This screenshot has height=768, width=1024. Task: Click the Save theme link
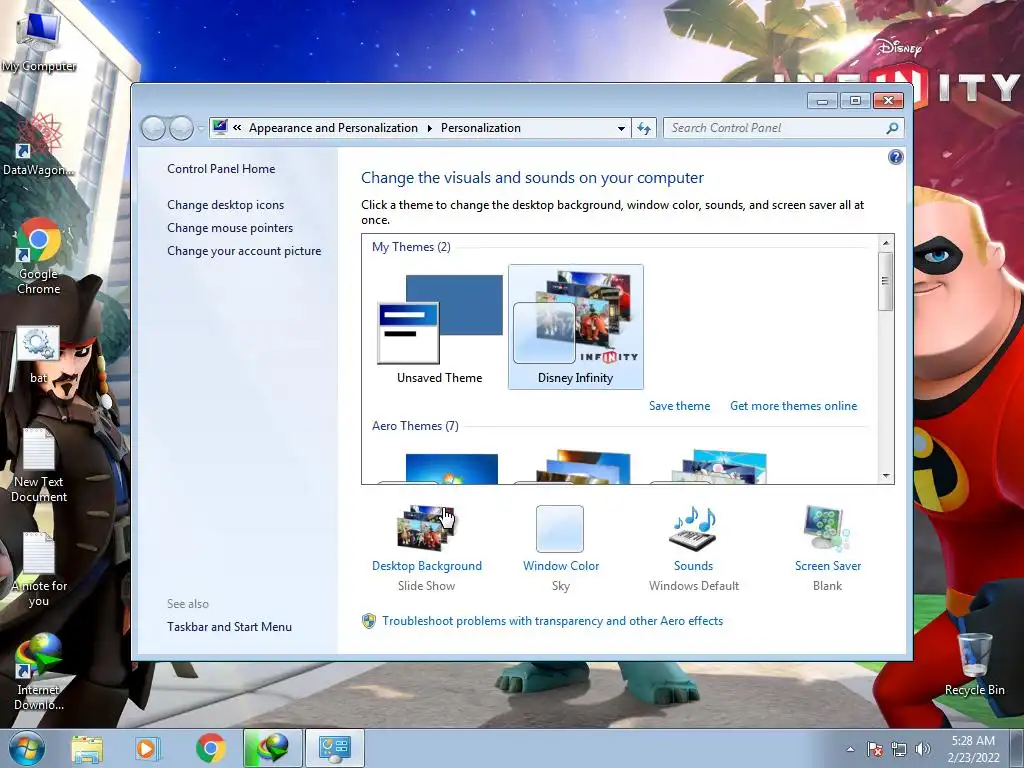[679, 406]
